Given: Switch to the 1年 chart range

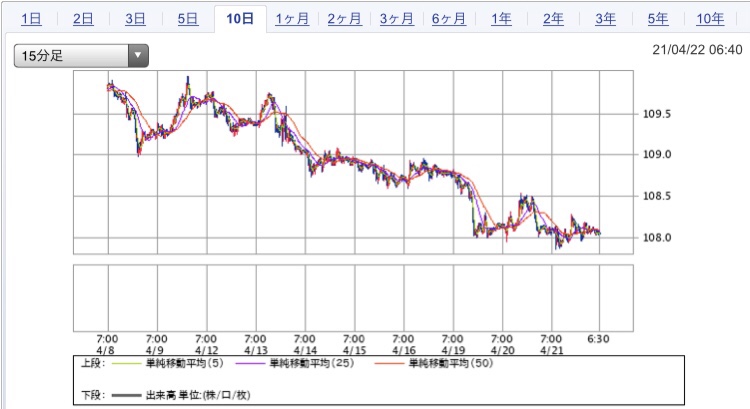Looking at the screenshot, I should point(501,19).
